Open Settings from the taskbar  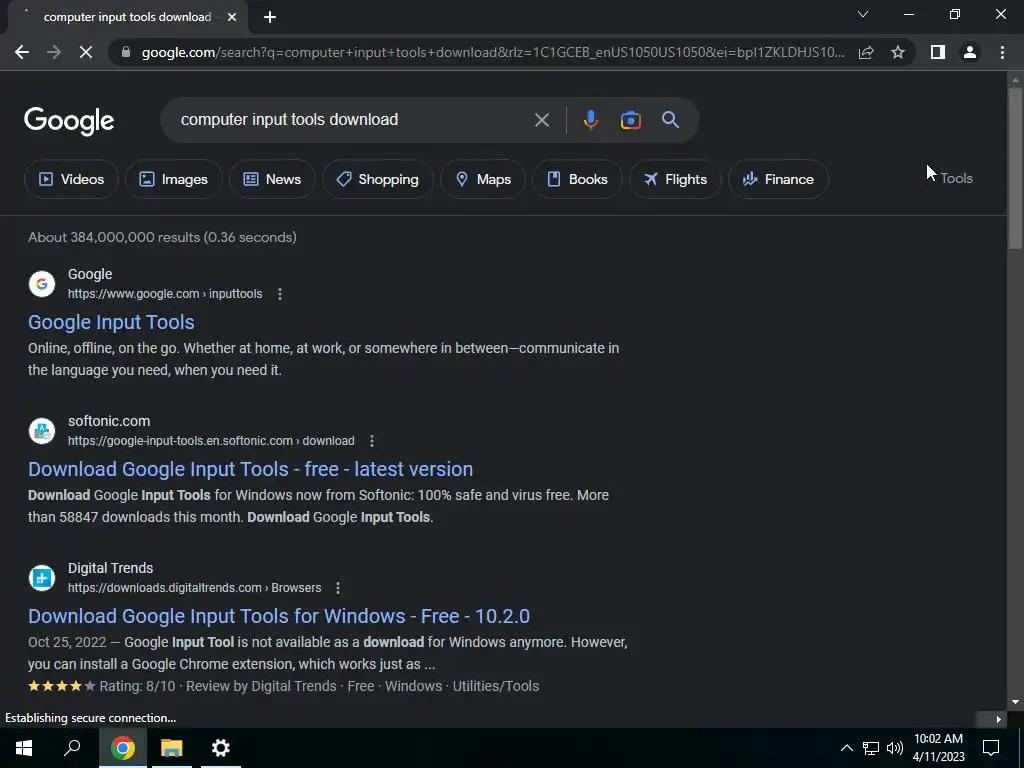[221, 748]
